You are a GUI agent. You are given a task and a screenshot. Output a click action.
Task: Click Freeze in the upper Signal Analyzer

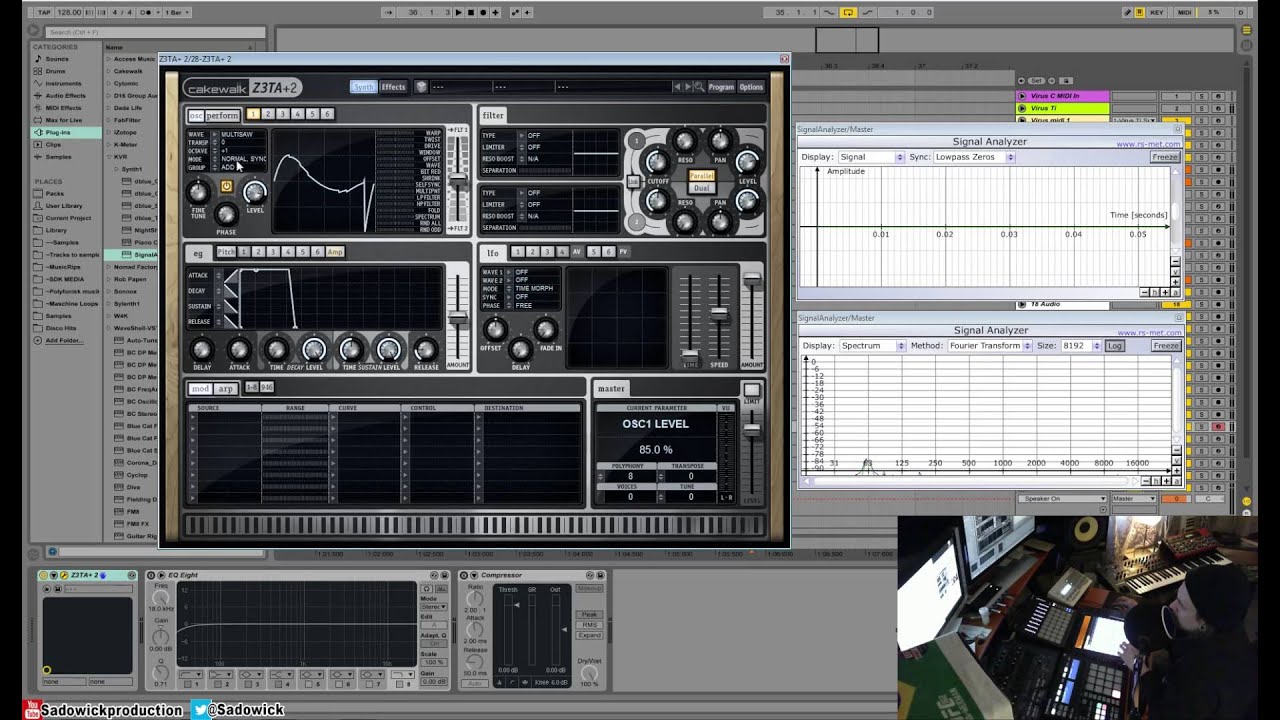[1165, 157]
